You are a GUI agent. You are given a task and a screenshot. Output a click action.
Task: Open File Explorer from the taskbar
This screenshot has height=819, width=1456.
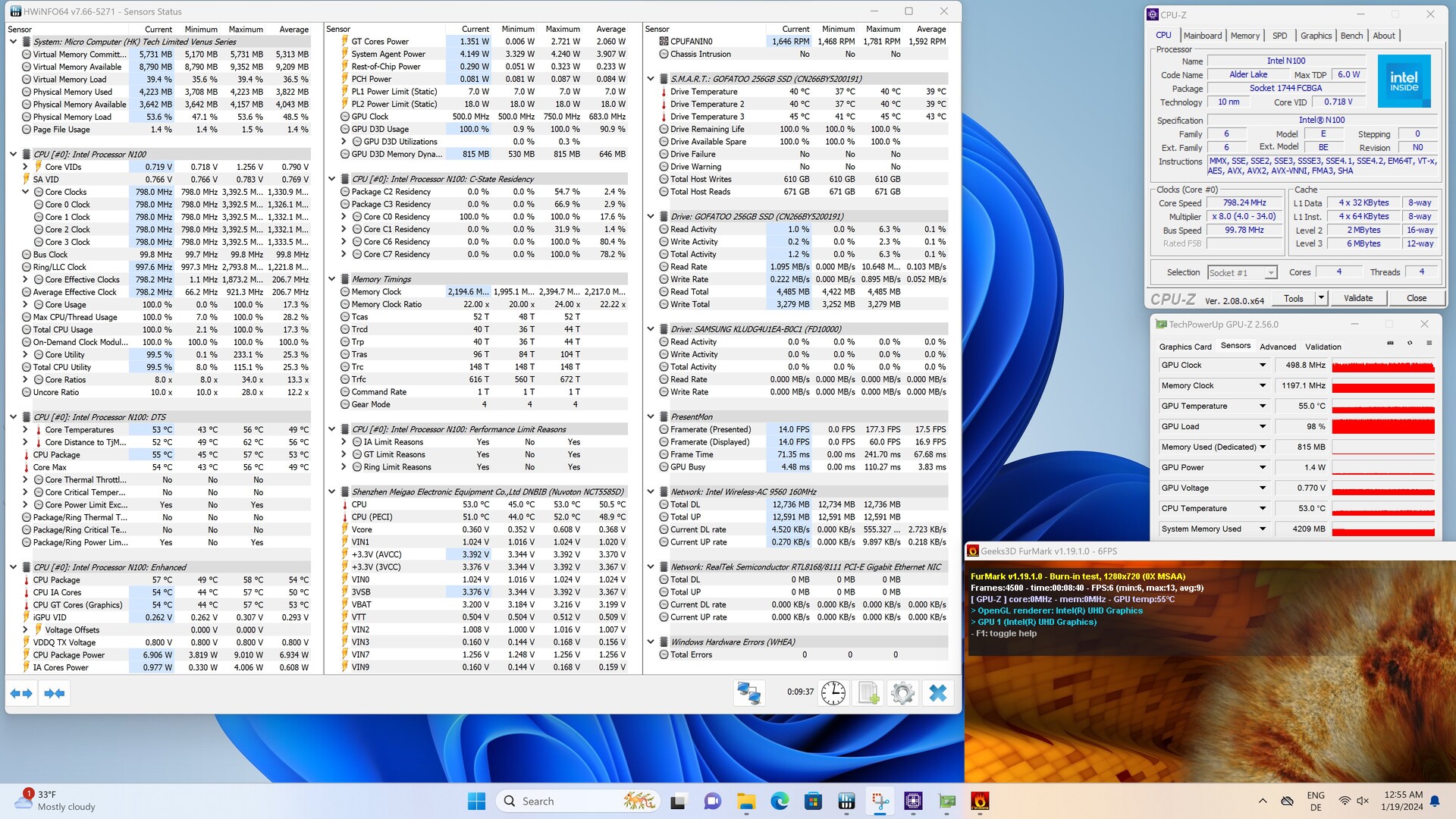pos(746,801)
